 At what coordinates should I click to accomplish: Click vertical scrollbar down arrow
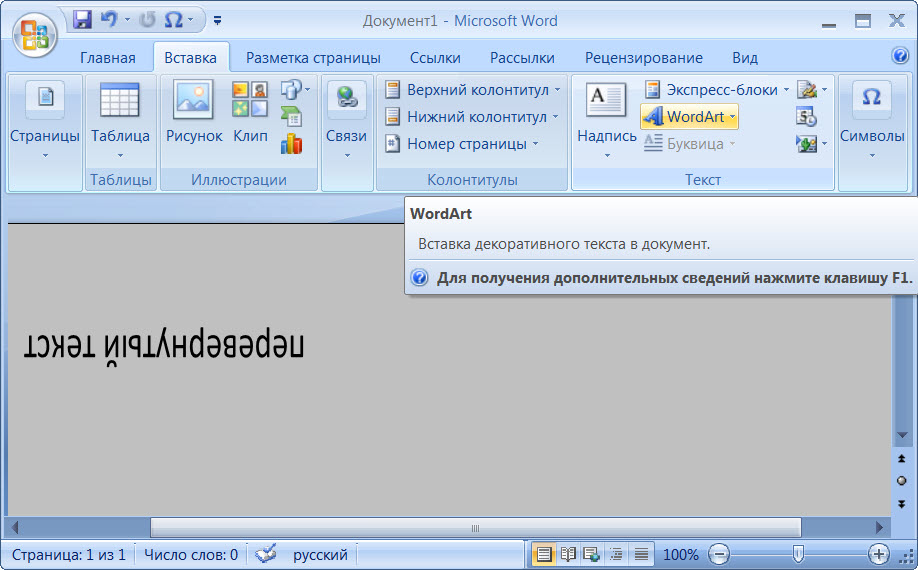tap(902, 435)
